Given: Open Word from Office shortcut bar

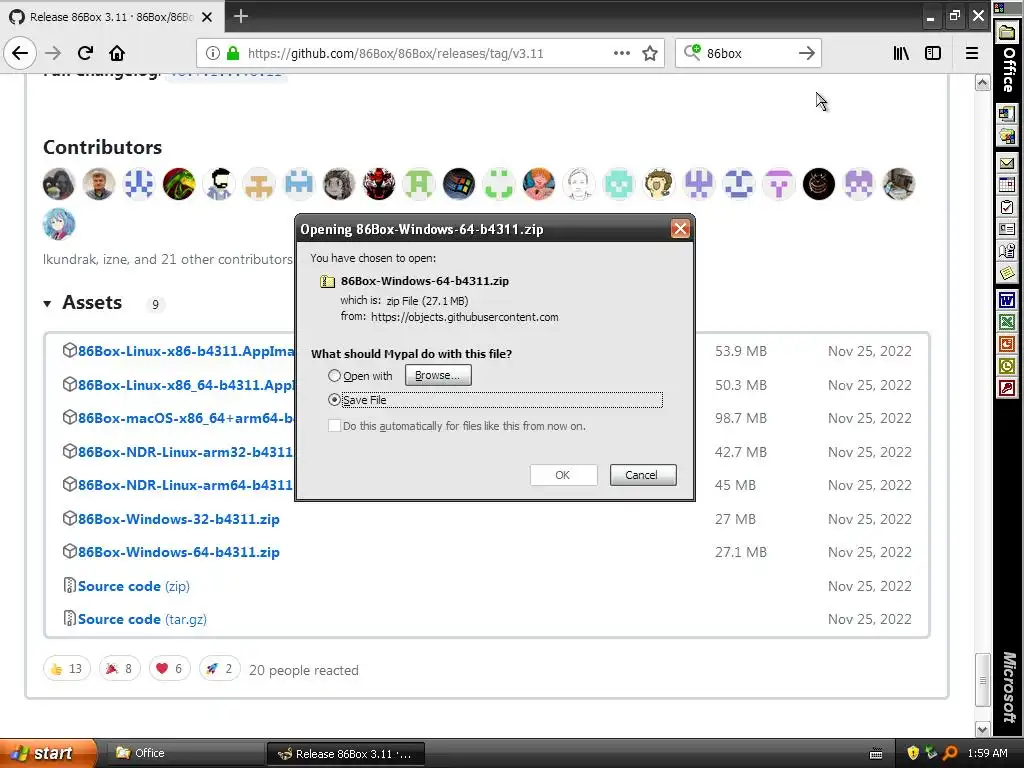Looking at the screenshot, I should (x=1007, y=300).
